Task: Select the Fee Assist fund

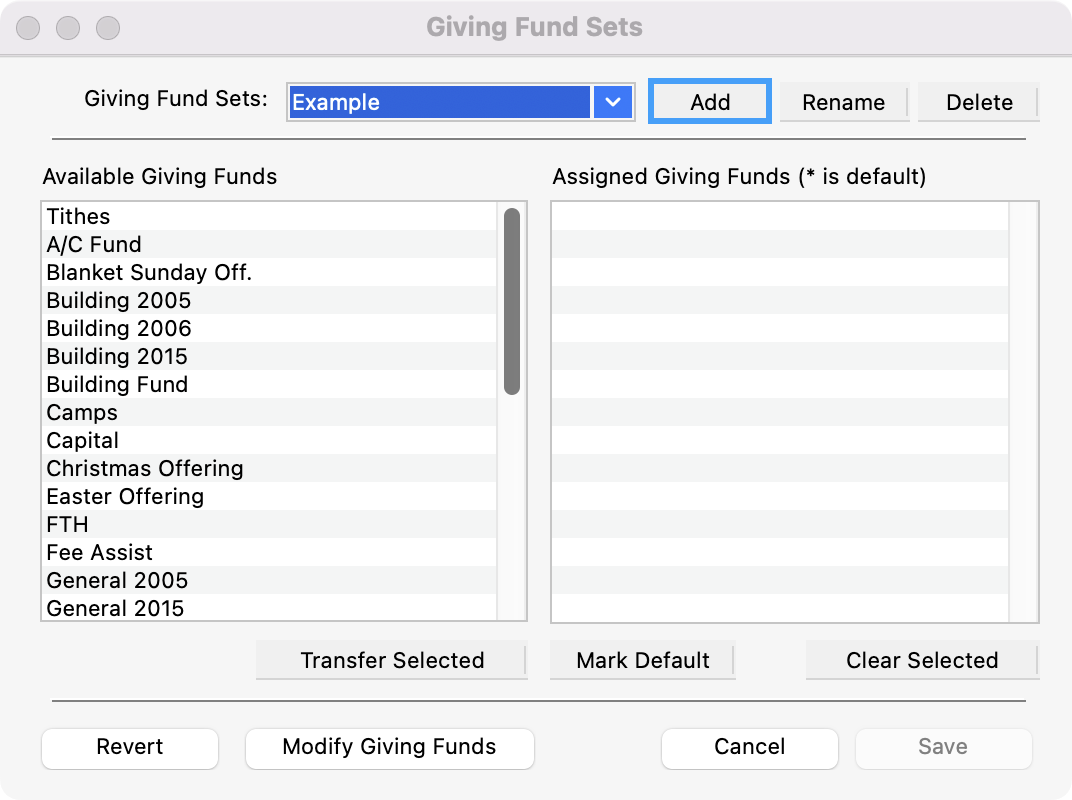Action: point(100,552)
